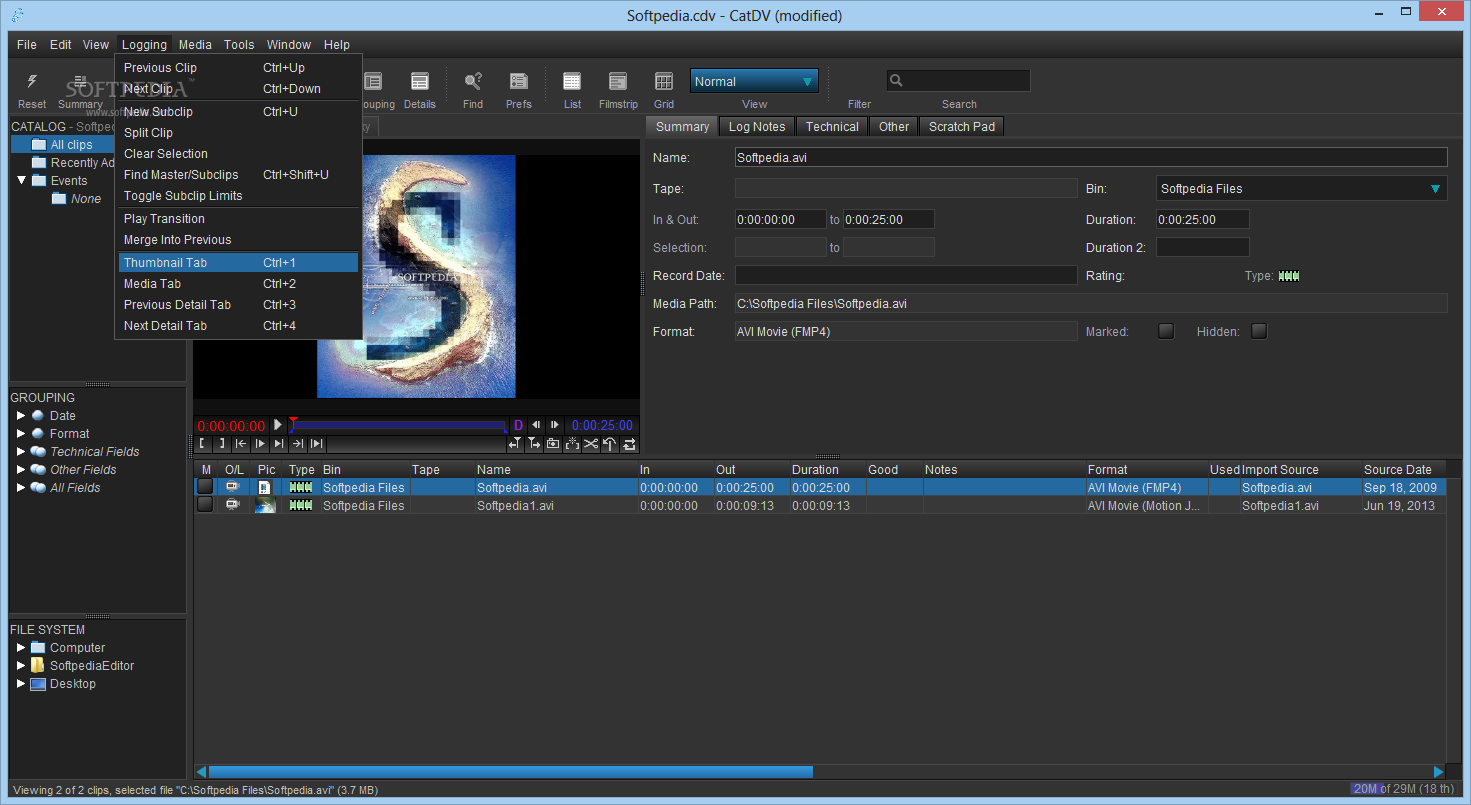Click the play selection bar-play-bar button
1471x805 pixels.
coord(317,444)
